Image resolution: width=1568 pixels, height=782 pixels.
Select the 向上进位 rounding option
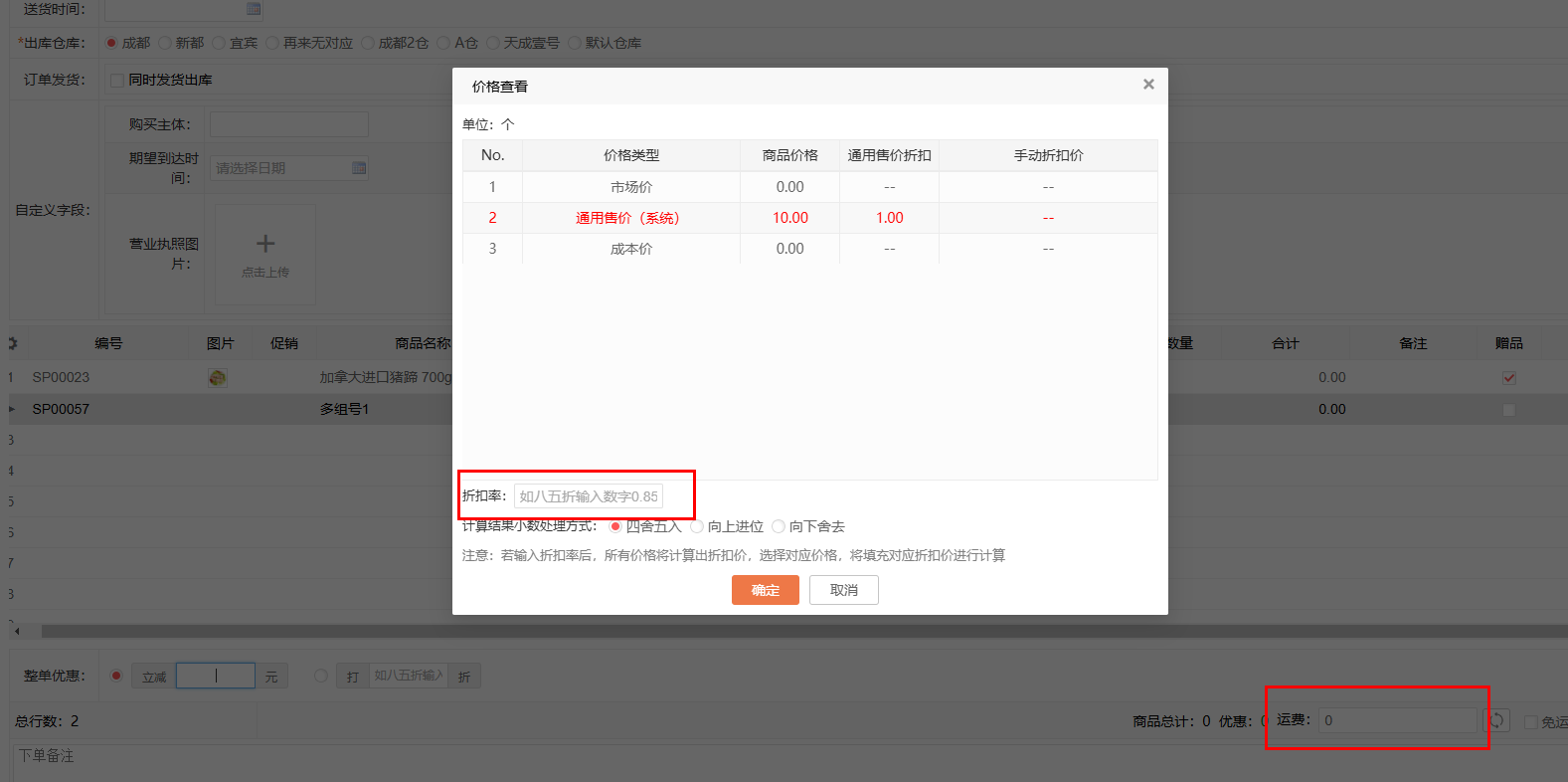697,526
